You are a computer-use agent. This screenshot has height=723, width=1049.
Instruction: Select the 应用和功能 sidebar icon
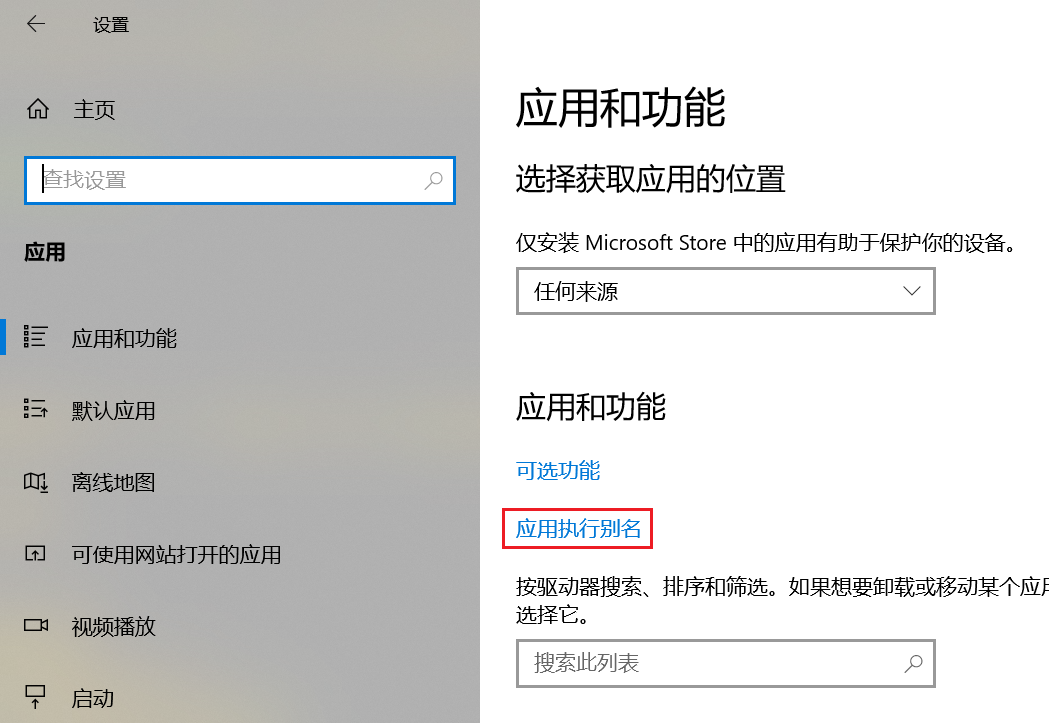[35, 337]
